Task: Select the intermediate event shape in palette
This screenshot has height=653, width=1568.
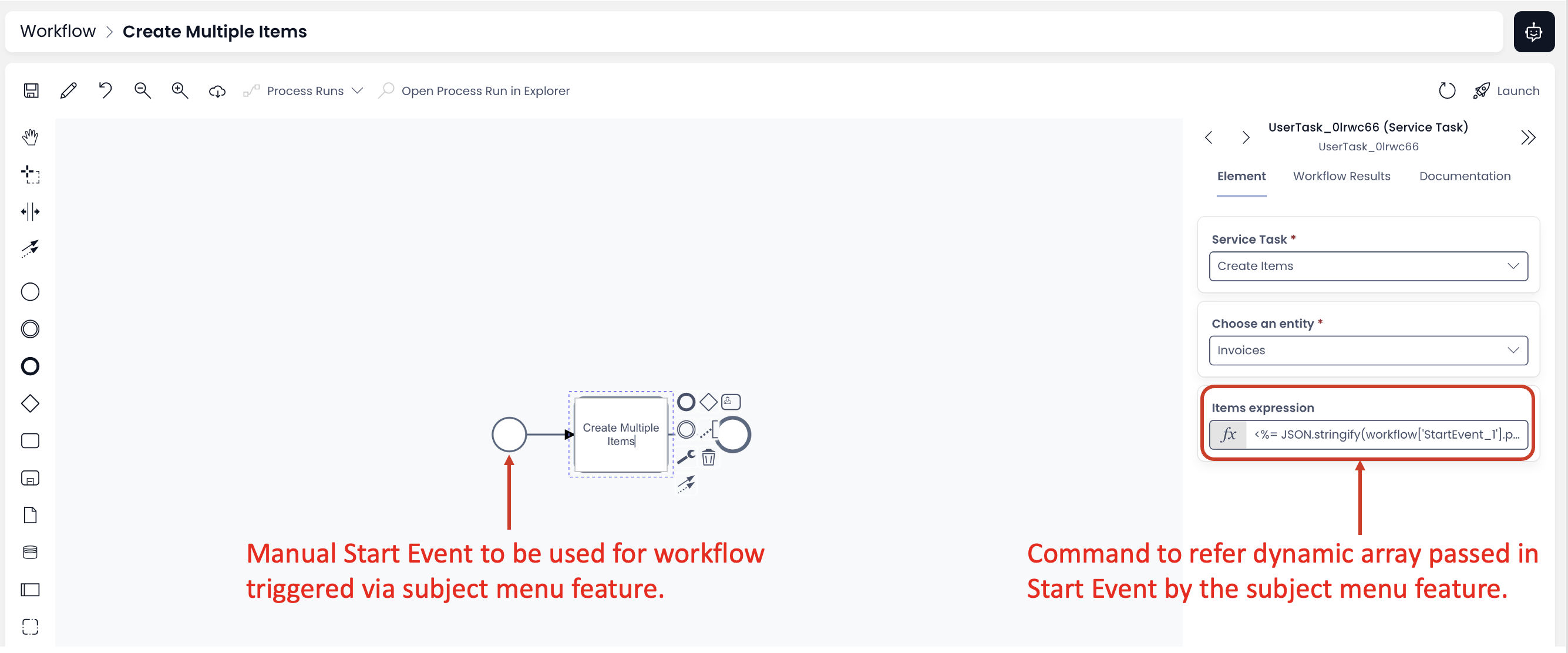Action: (31, 329)
